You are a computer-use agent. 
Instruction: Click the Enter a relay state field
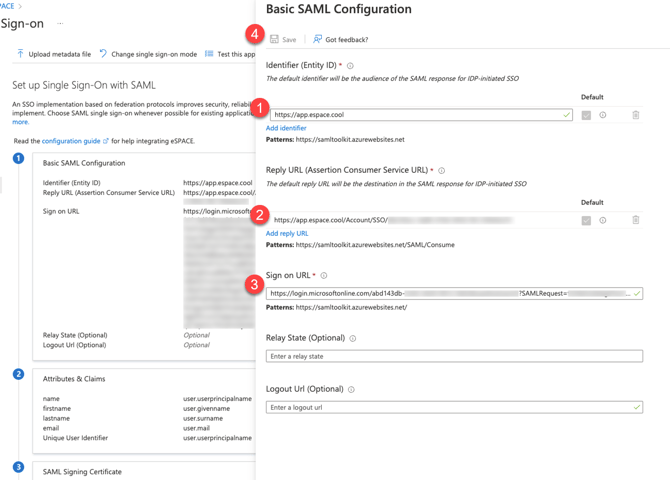[x=454, y=356]
